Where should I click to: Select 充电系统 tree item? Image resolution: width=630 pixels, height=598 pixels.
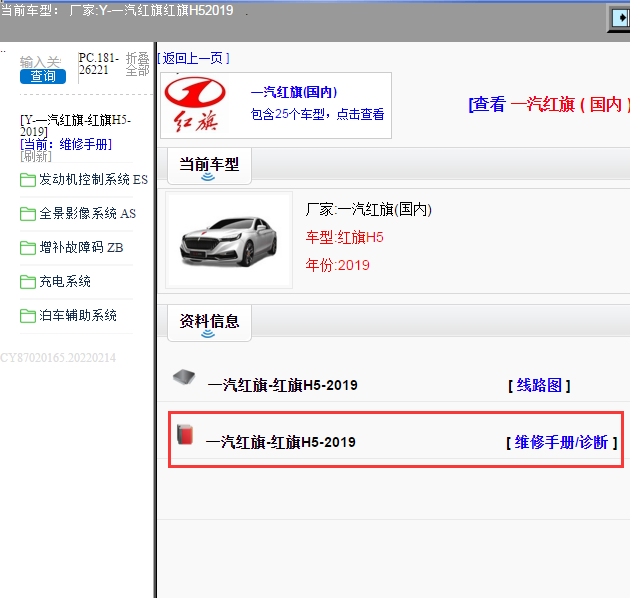point(65,281)
